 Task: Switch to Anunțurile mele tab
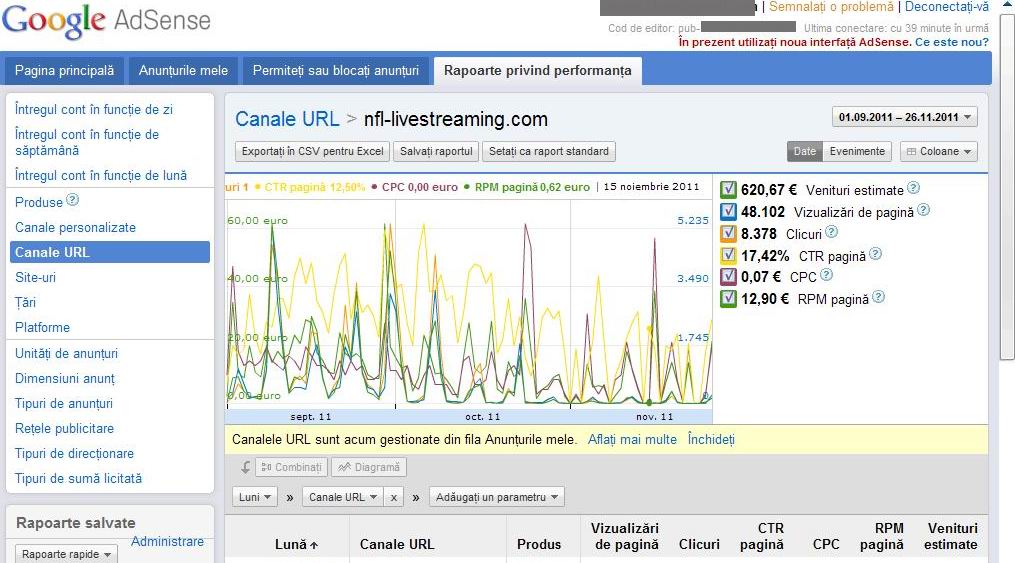click(x=183, y=71)
